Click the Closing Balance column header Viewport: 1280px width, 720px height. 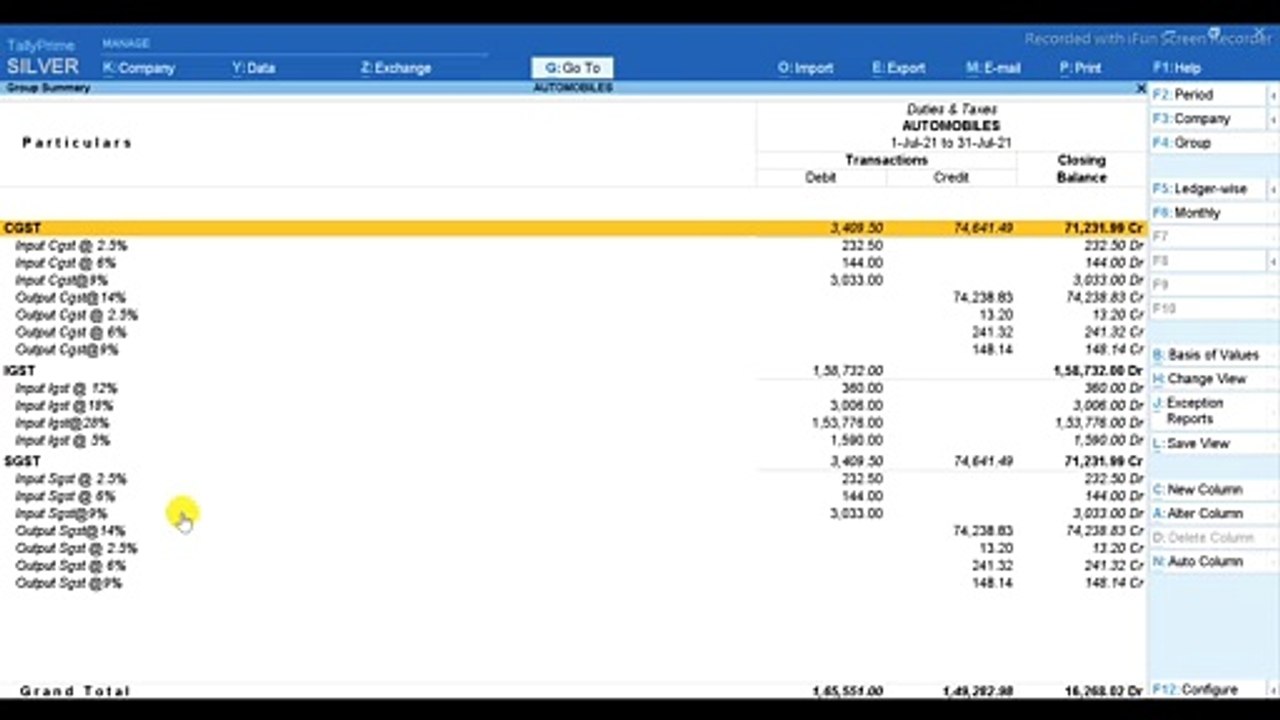click(1081, 168)
